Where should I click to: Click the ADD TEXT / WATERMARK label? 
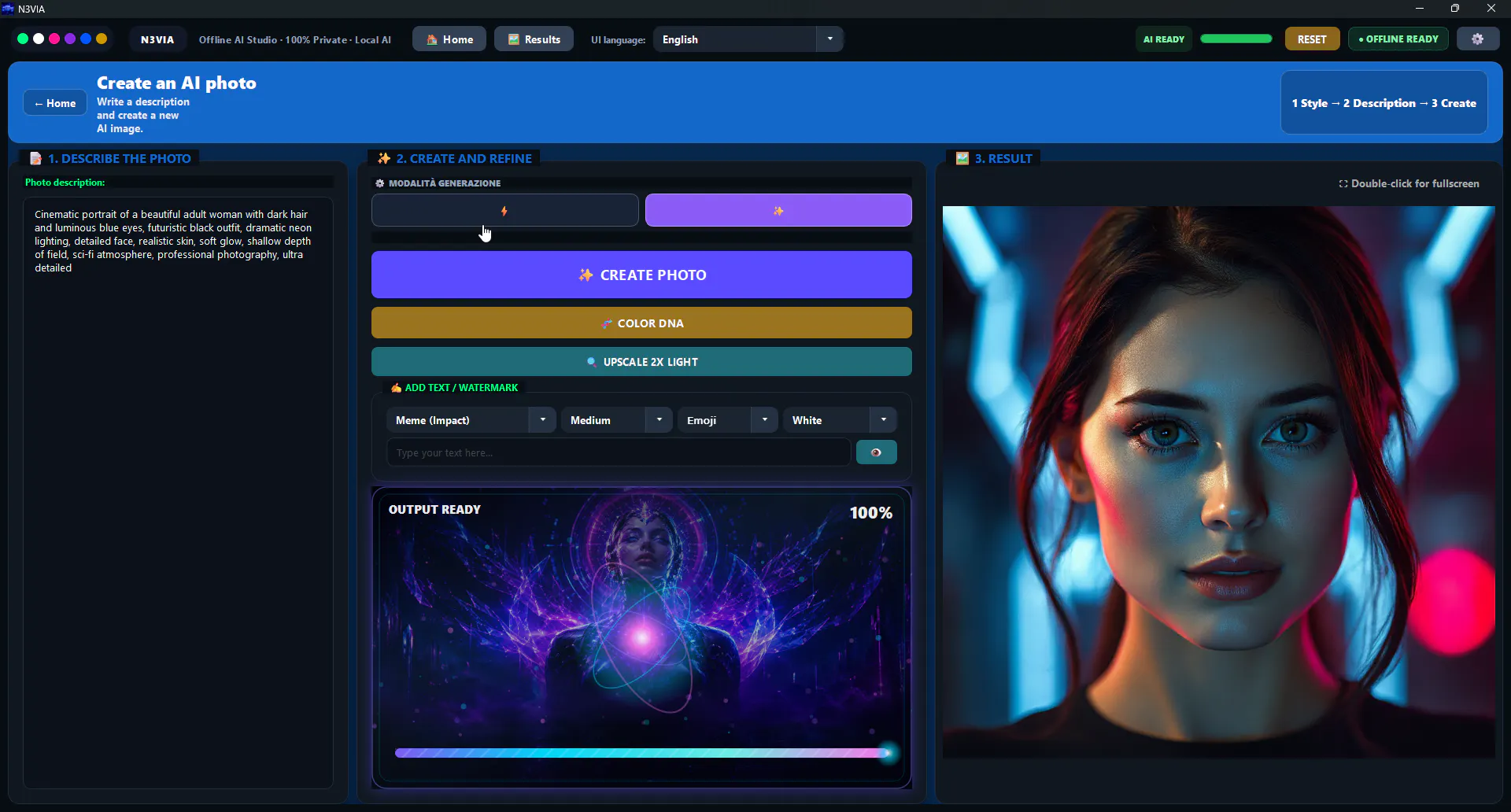(461, 388)
